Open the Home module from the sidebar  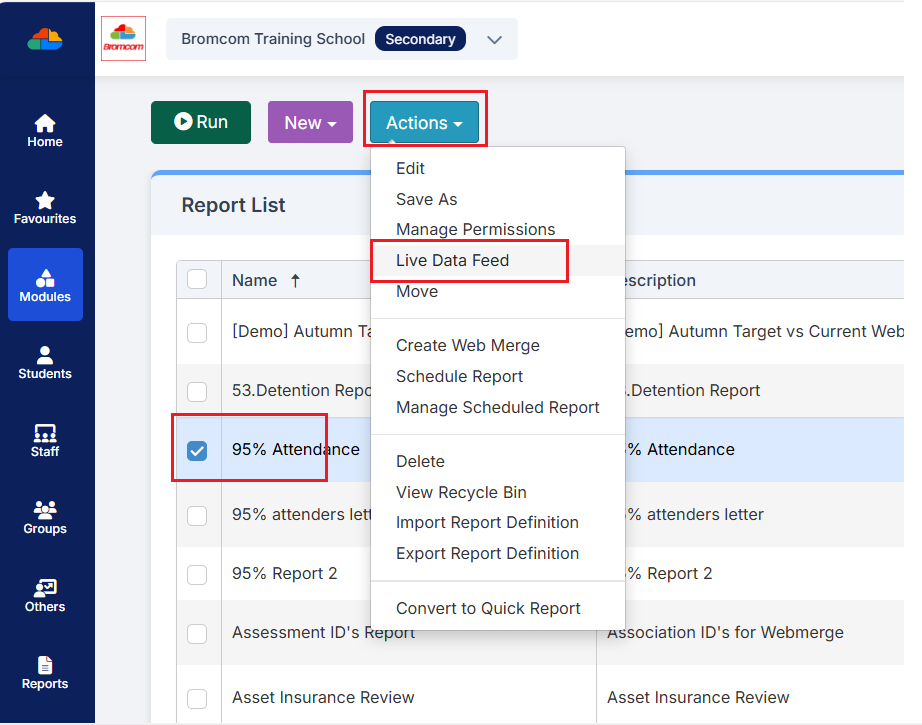[x=44, y=130]
